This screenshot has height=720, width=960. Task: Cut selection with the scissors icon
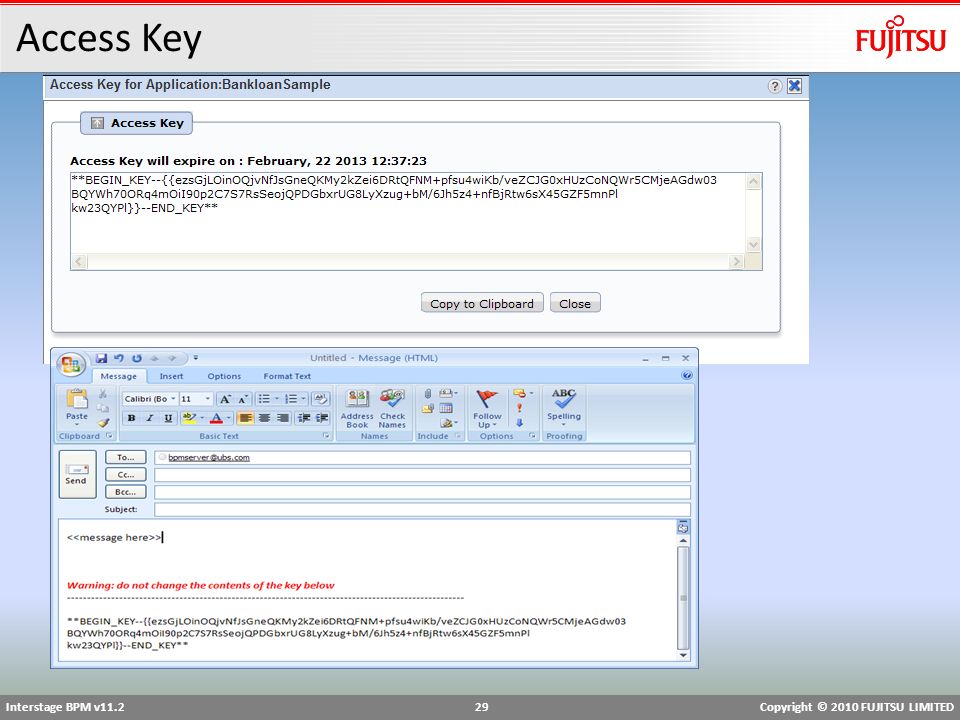(x=103, y=393)
